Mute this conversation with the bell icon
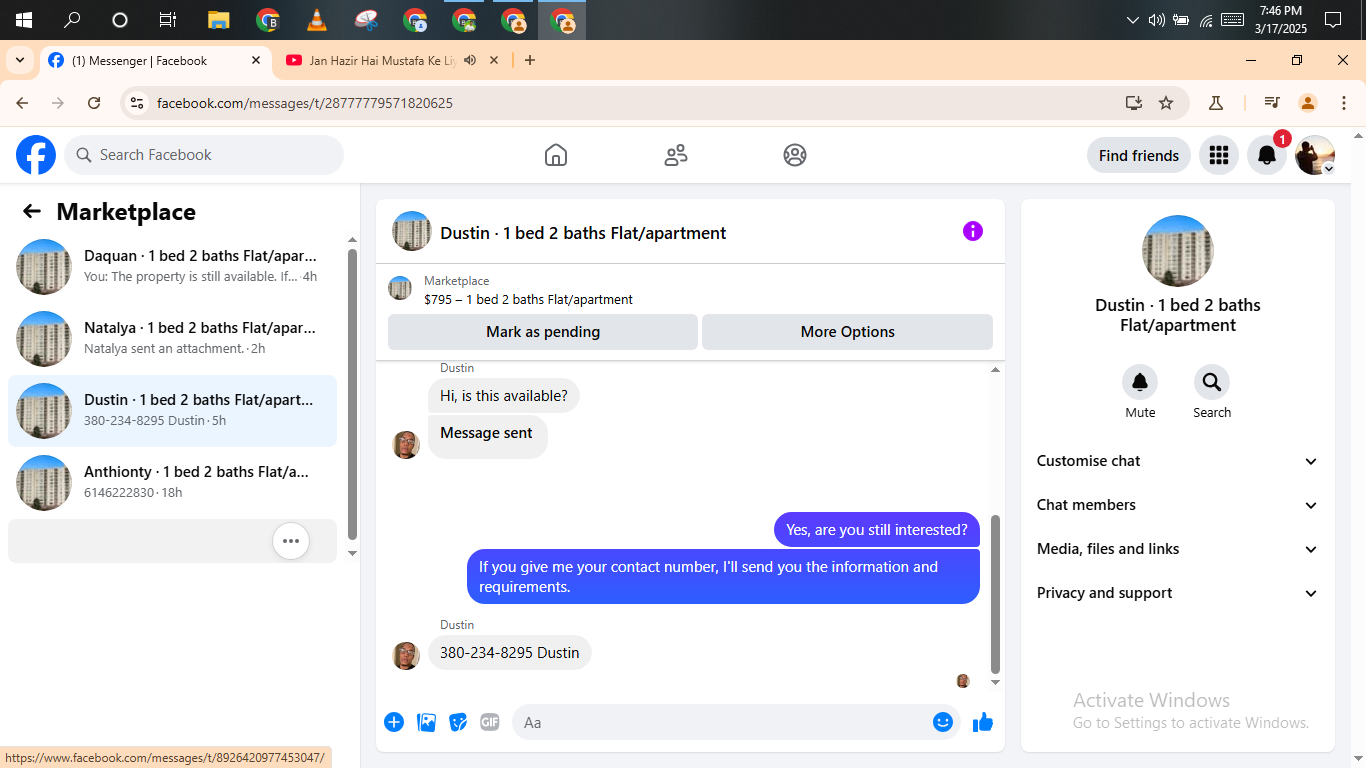 tap(1140, 382)
